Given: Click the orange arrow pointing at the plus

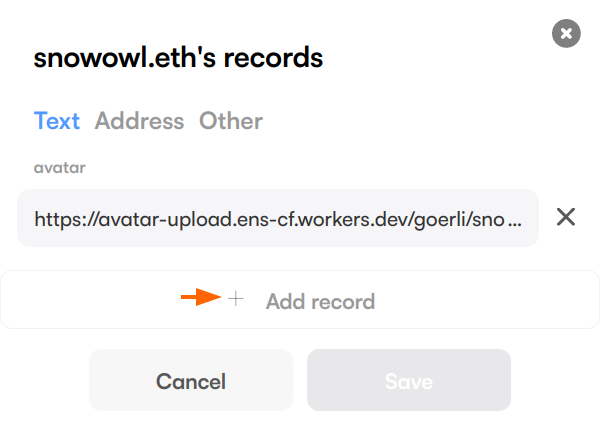Looking at the screenshot, I should coord(199,297).
